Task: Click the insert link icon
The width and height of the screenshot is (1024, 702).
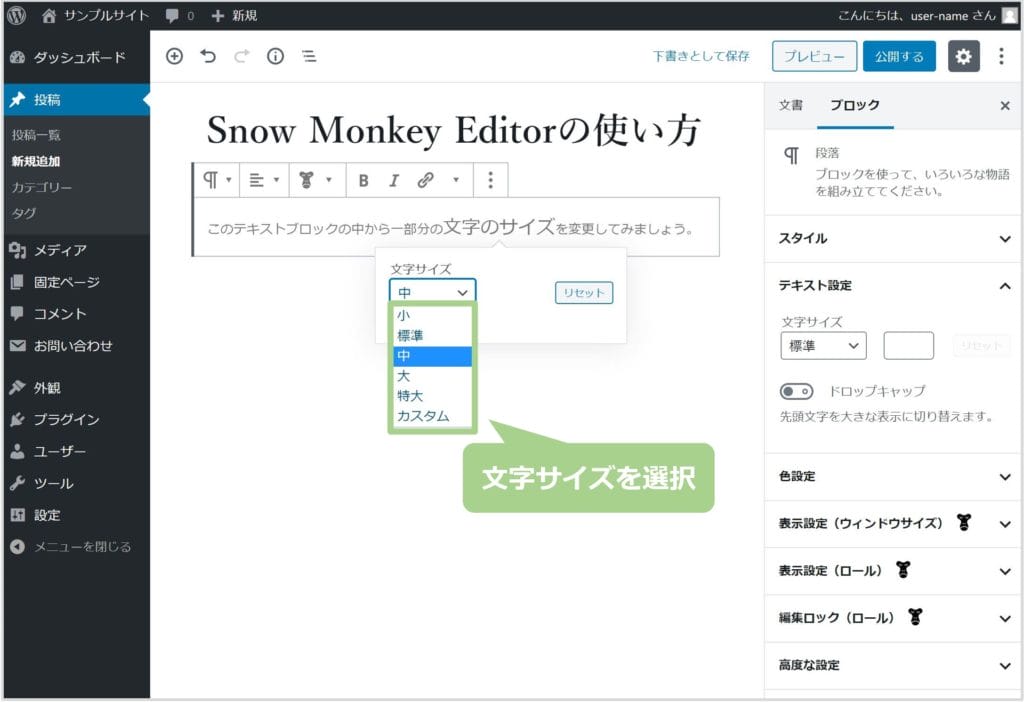Action: point(425,180)
